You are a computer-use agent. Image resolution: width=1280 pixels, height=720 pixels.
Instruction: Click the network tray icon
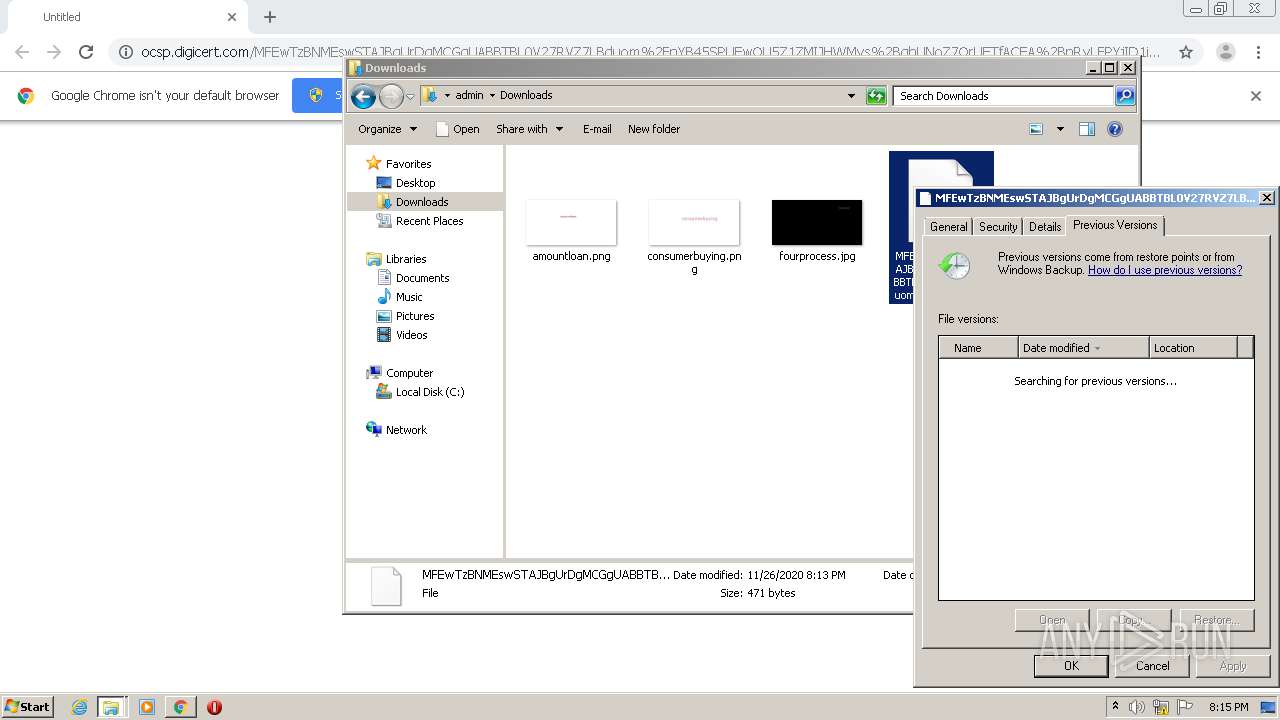click(x=1161, y=707)
